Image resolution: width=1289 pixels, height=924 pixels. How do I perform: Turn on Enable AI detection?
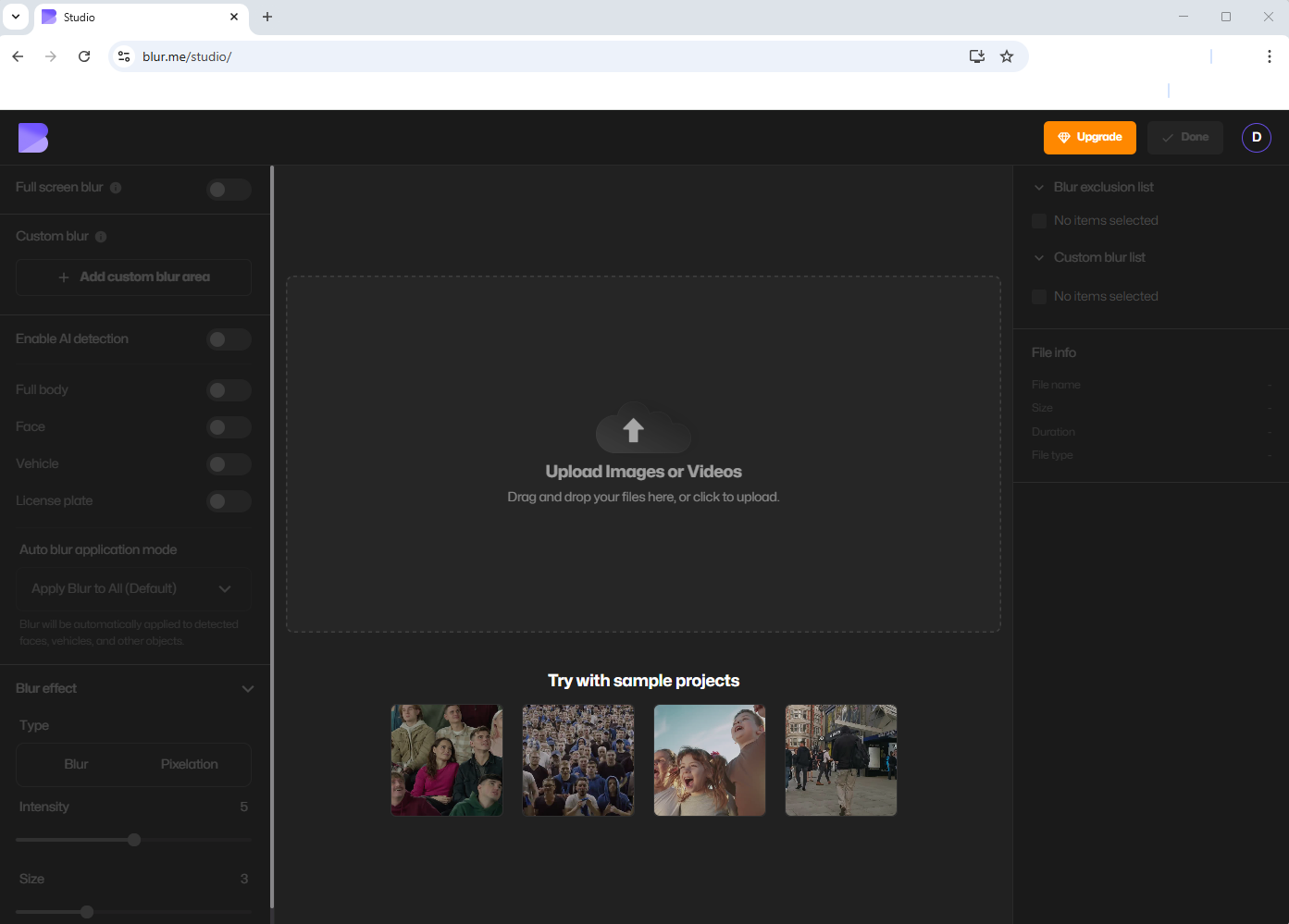pyautogui.click(x=229, y=339)
